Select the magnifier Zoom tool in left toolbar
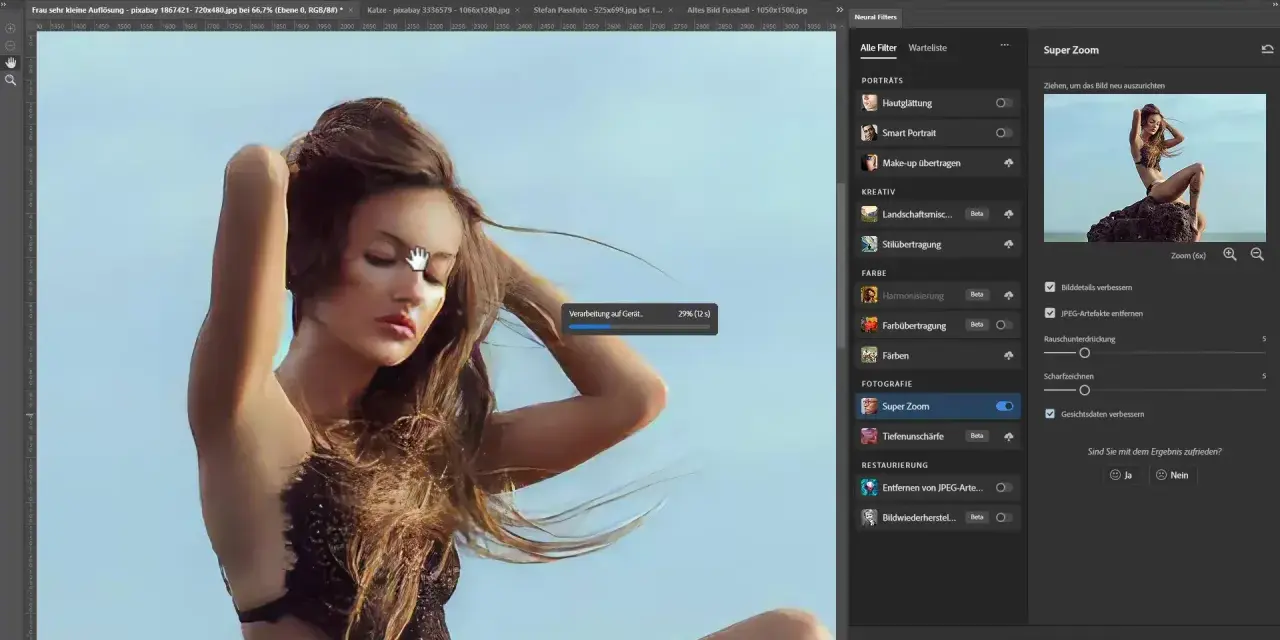Screen dimensions: 1280x640 click(x=10, y=79)
